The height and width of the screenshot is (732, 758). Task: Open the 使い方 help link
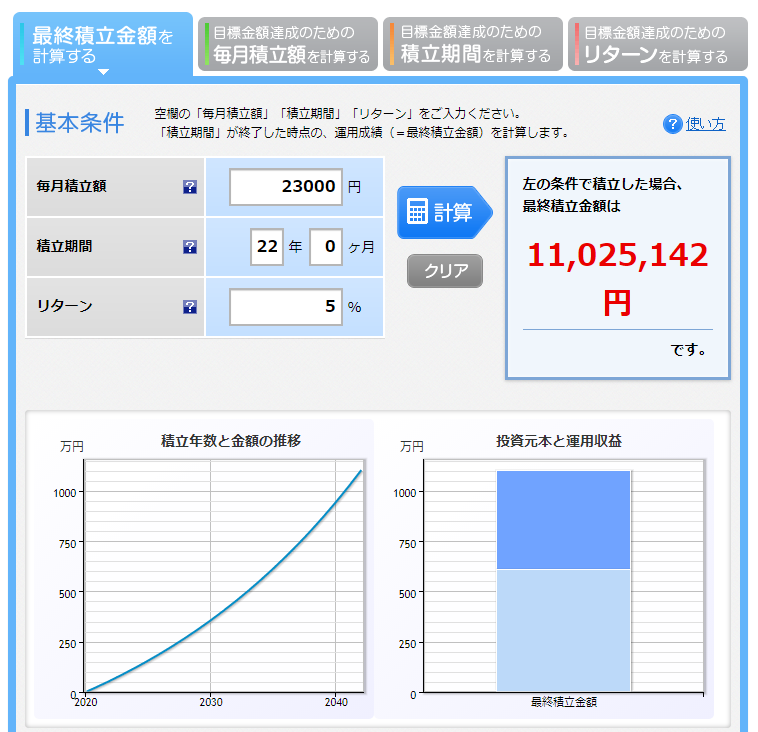coord(705,124)
